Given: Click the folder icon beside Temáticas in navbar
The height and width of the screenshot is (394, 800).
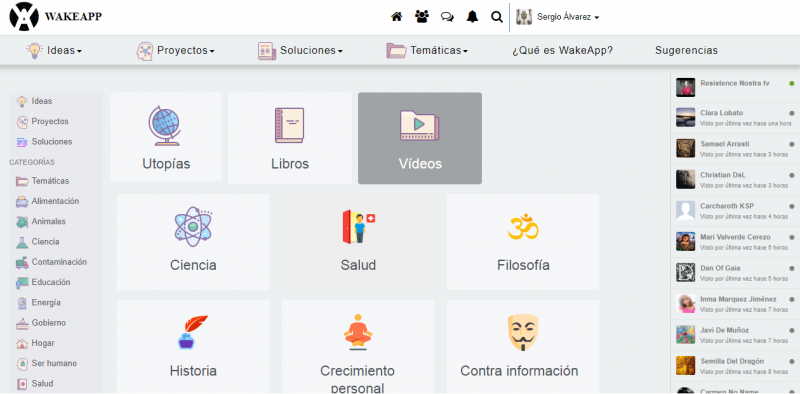Looking at the screenshot, I should pos(396,51).
